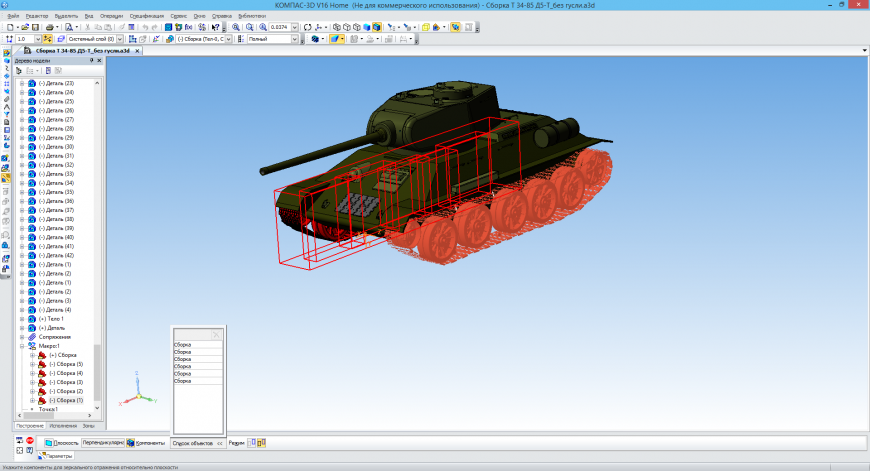Toggle the second highlighted Режим mode button
This screenshot has height=471, width=870.
261,443
